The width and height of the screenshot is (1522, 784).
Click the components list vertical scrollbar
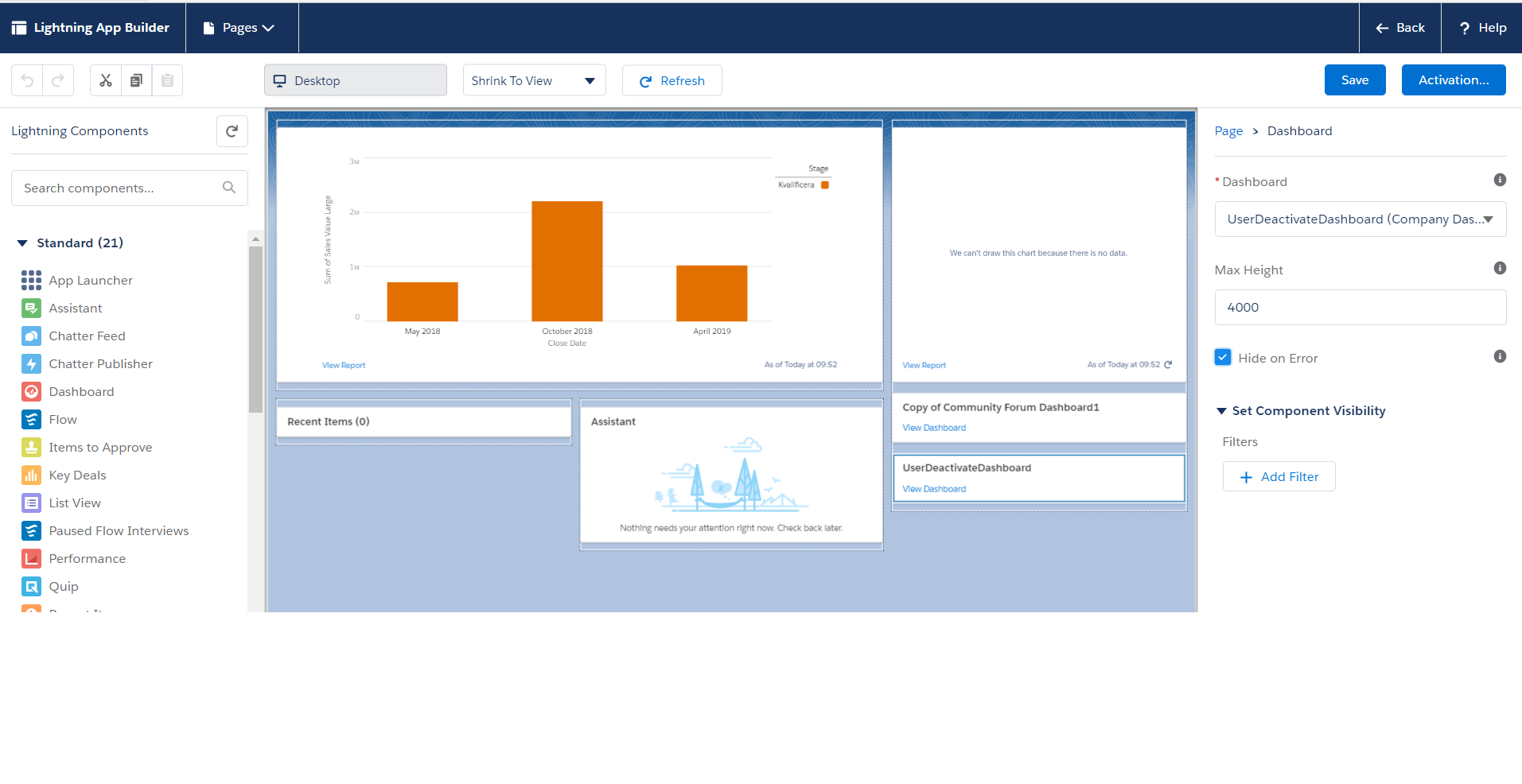255,330
